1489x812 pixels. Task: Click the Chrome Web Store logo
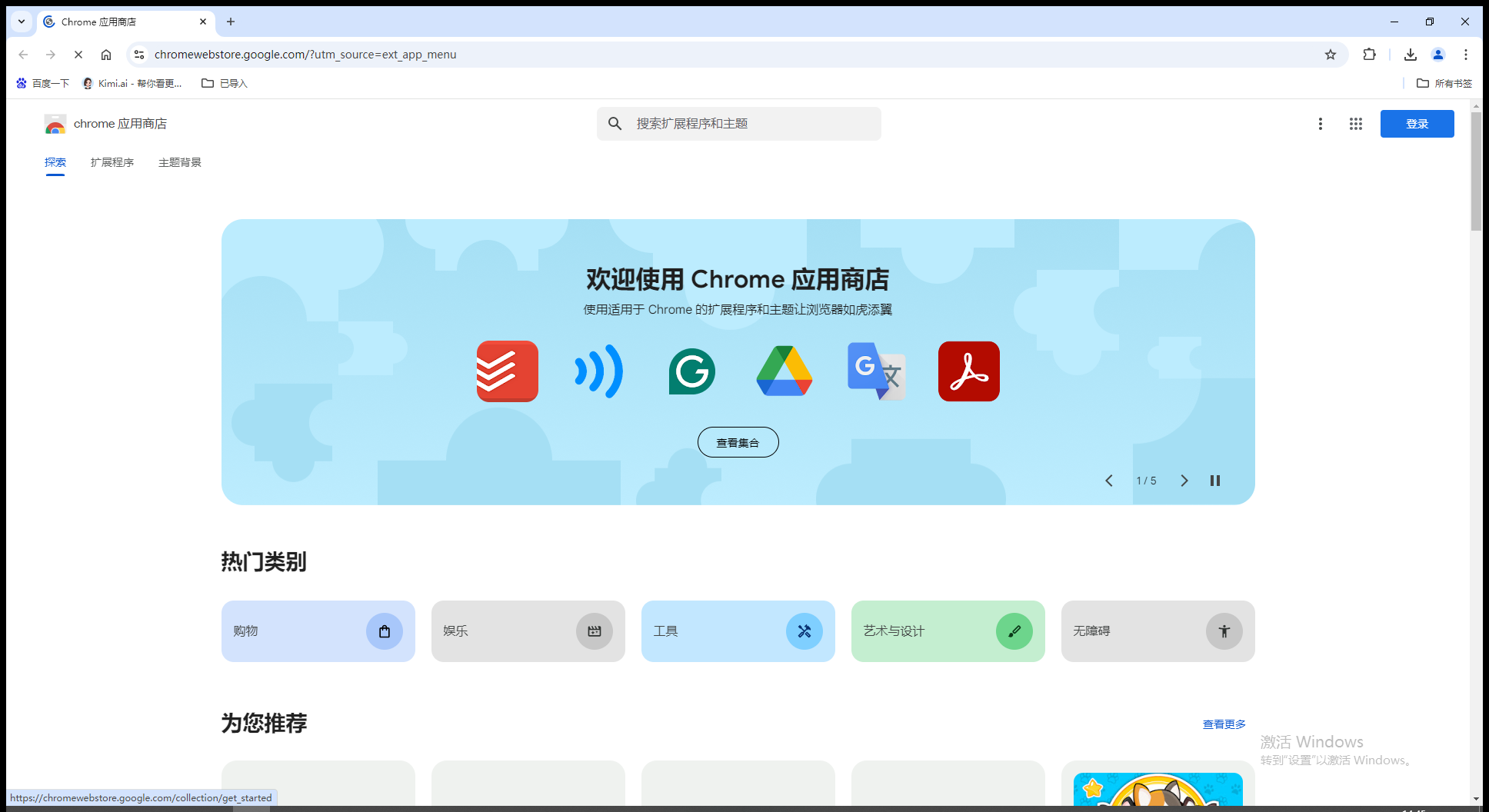click(55, 124)
